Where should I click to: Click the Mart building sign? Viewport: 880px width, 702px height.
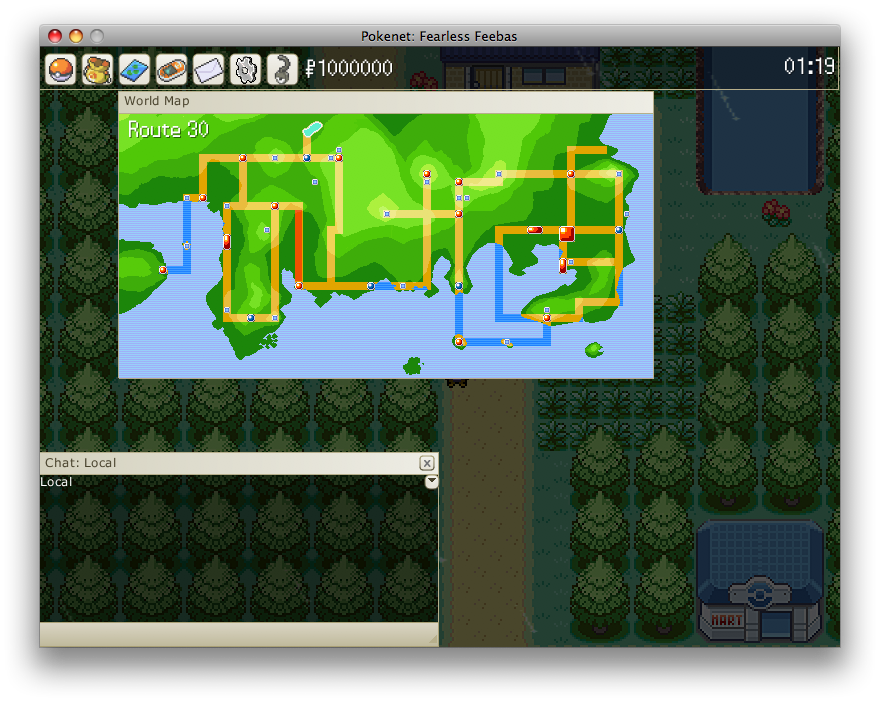[x=727, y=620]
